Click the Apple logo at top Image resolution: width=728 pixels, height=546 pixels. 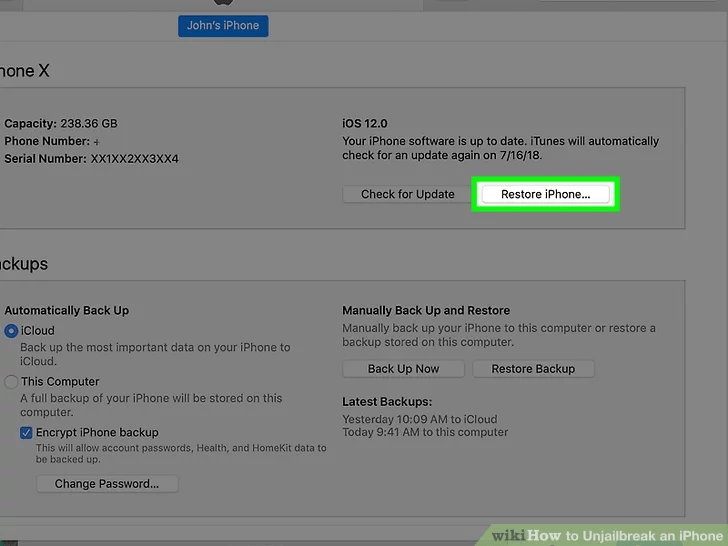pyautogui.click(x=223, y=3)
